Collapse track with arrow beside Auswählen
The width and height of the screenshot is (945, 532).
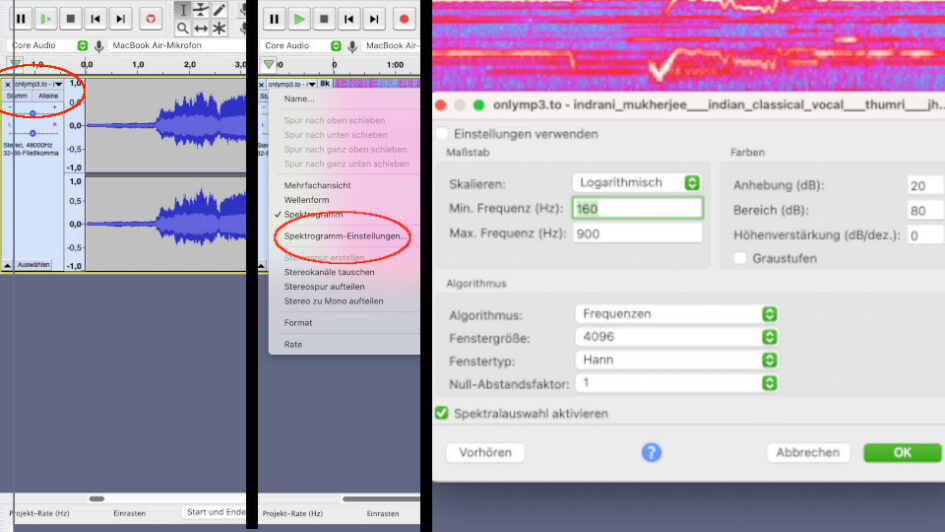click(7, 265)
